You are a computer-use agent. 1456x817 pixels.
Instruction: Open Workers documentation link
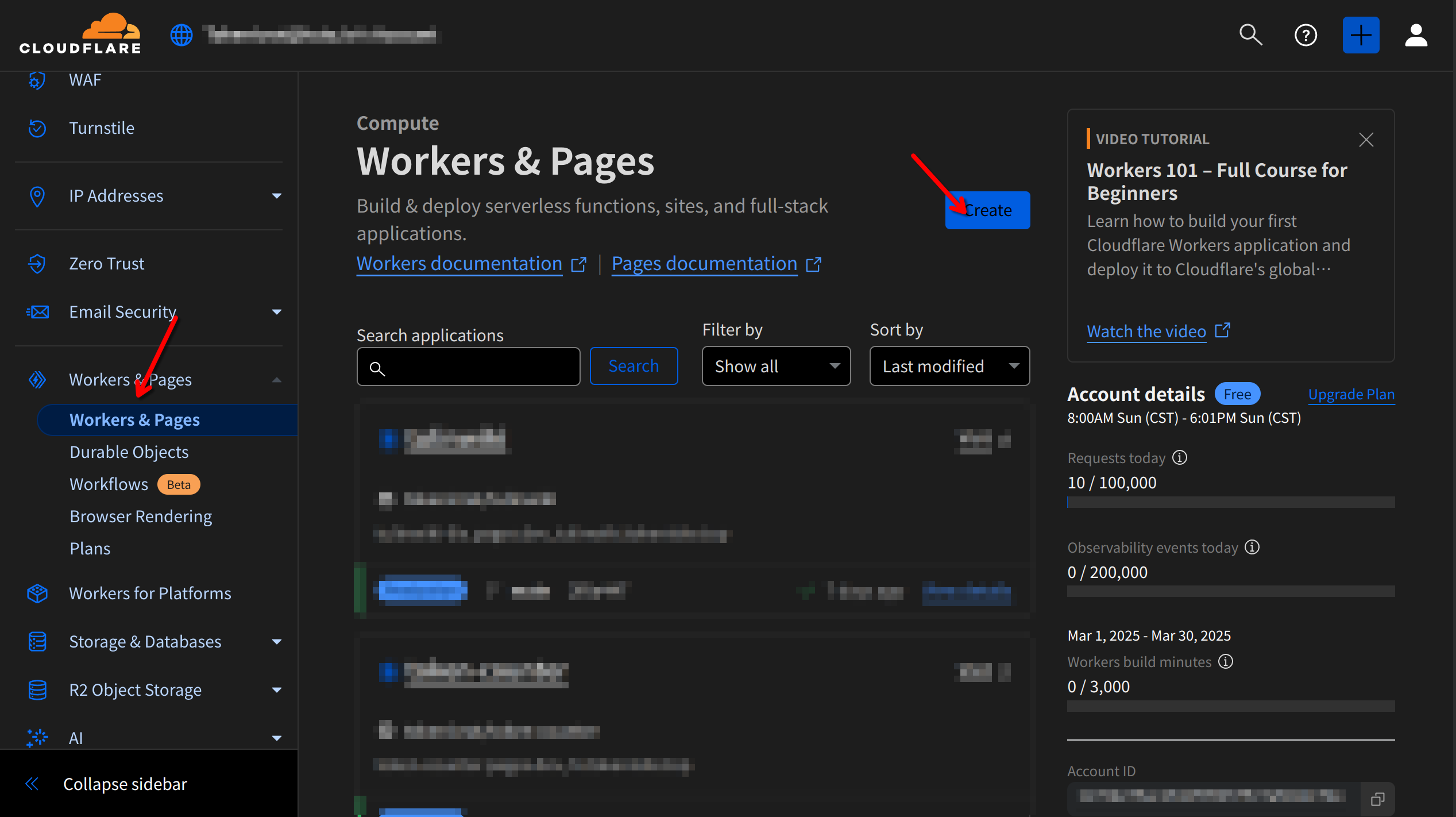[x=459, y=264]
